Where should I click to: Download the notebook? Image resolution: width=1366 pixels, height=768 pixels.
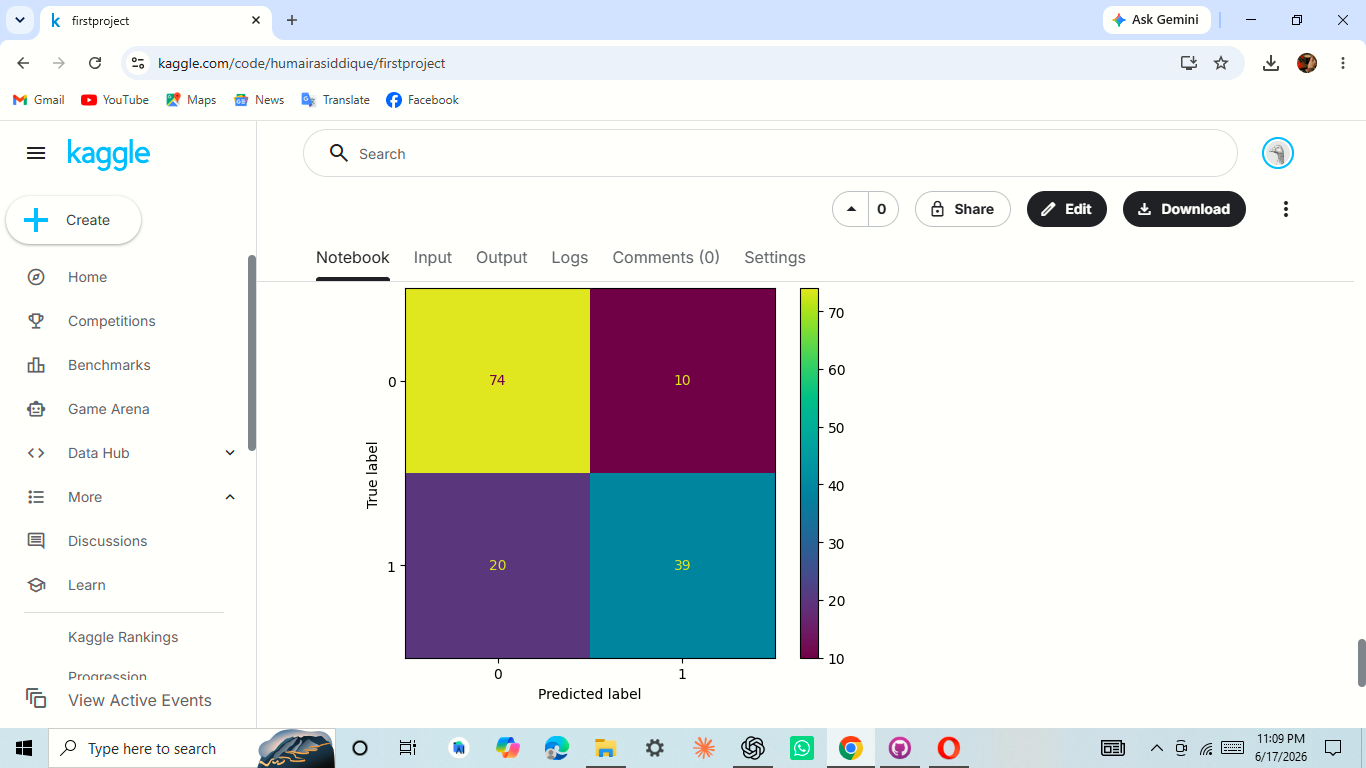1184,209
